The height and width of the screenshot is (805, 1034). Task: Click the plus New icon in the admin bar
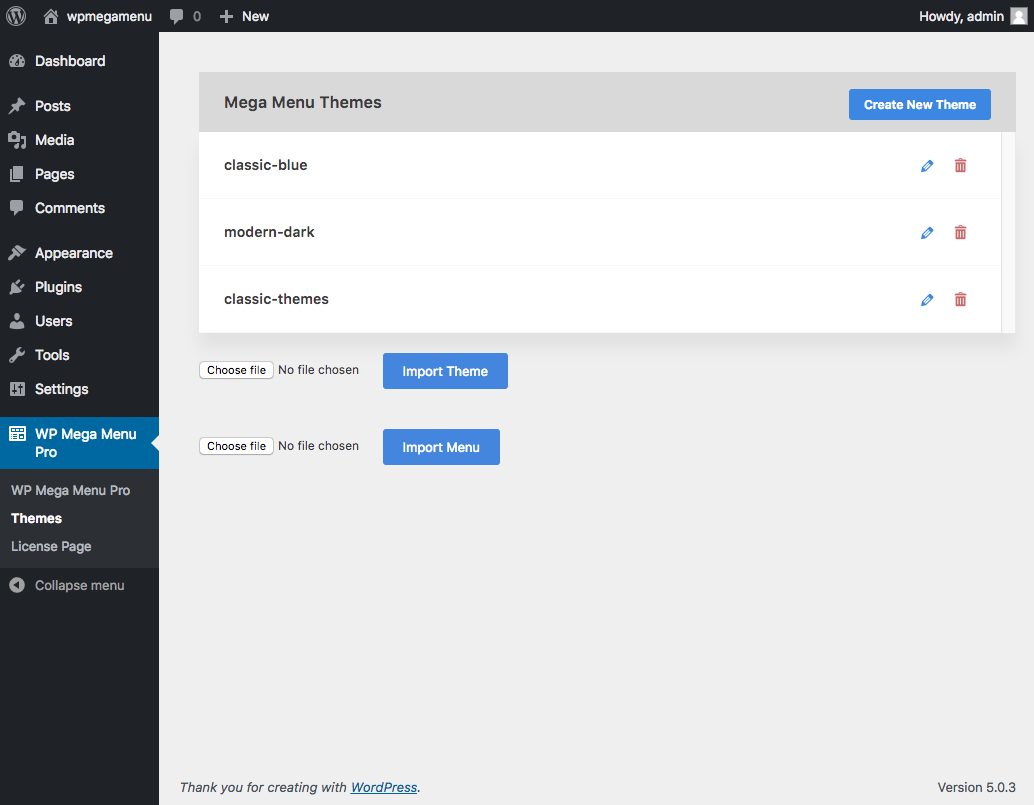[226, 16]
